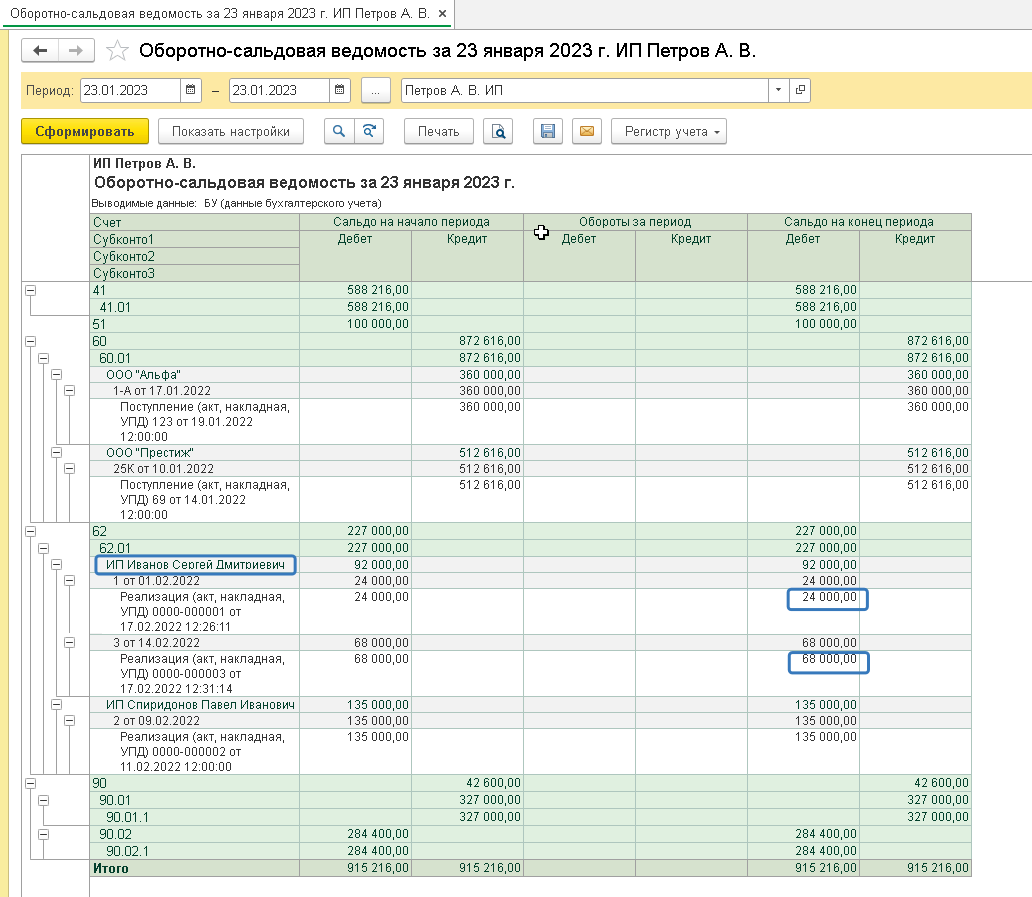Add report to favorites with star icon
Screen dimensions: 1032x897
pyautogui.click(x=117, y=51)
